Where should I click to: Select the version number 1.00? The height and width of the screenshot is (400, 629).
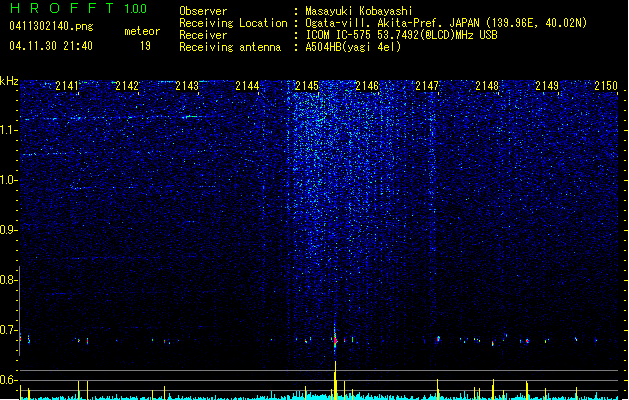pyautogui.click(x=136, y=8)
